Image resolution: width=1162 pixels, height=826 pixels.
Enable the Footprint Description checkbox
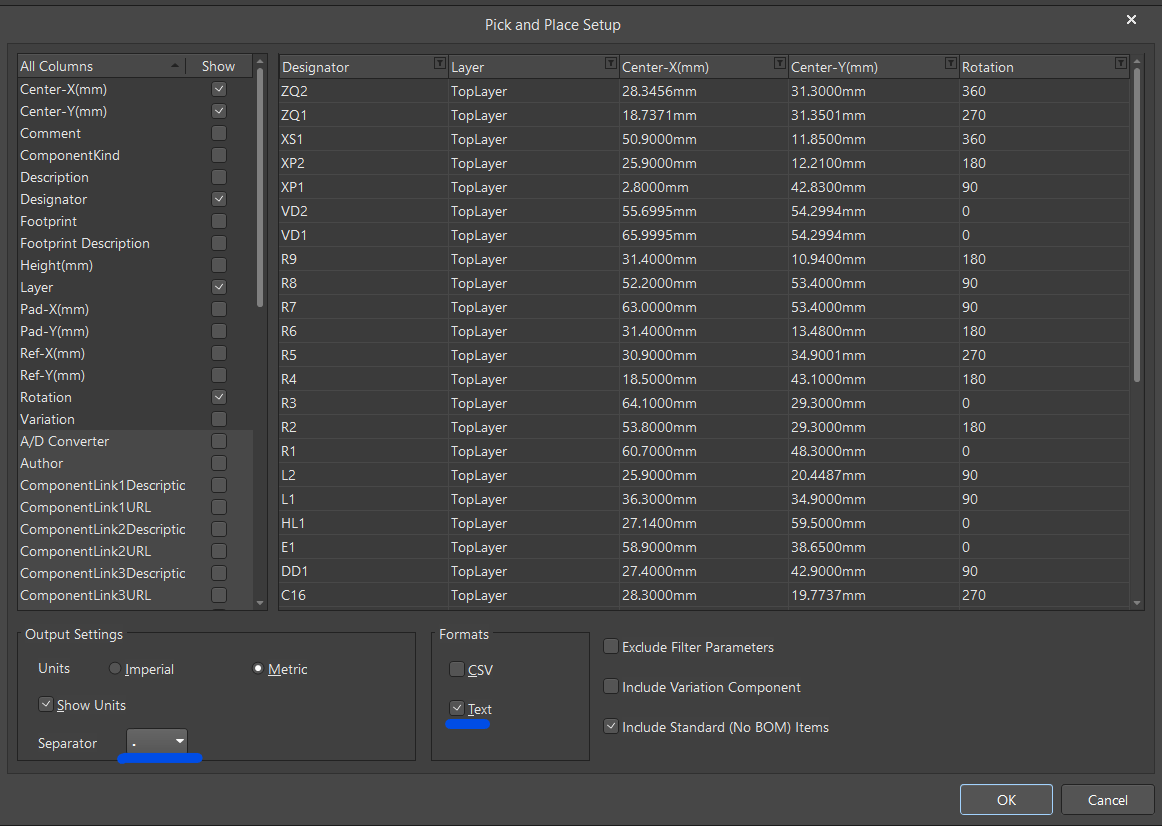pyautogui.click(x=219, y=243)
